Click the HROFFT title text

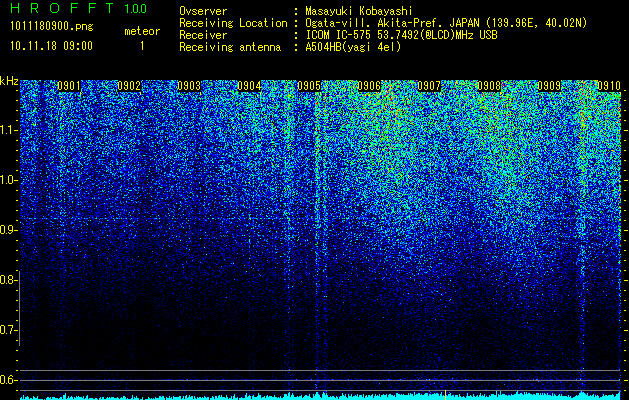62,8
